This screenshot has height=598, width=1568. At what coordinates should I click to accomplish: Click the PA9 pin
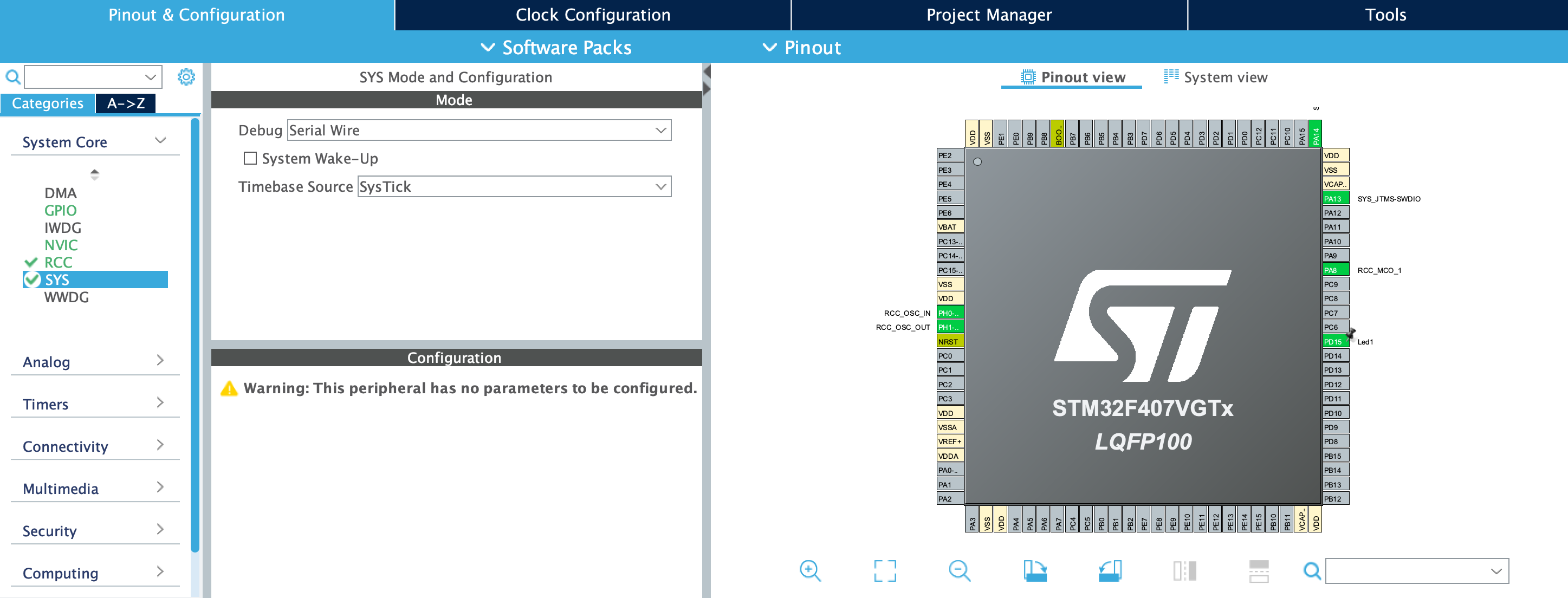[1336, 256]
